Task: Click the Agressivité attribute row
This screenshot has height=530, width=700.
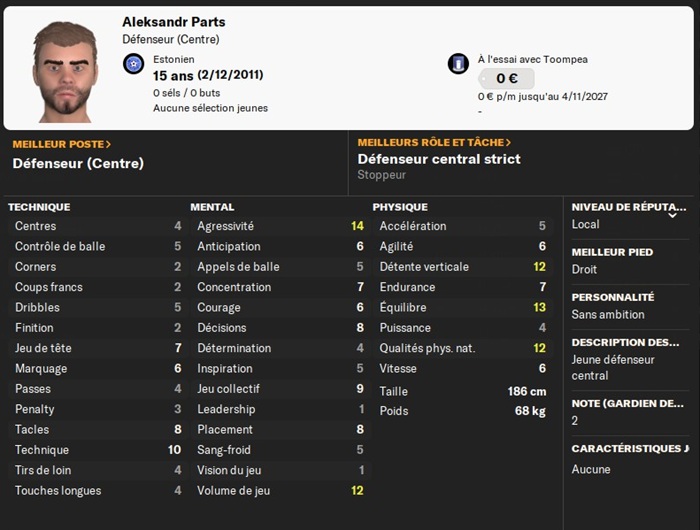Action: (x=277, y=226)
